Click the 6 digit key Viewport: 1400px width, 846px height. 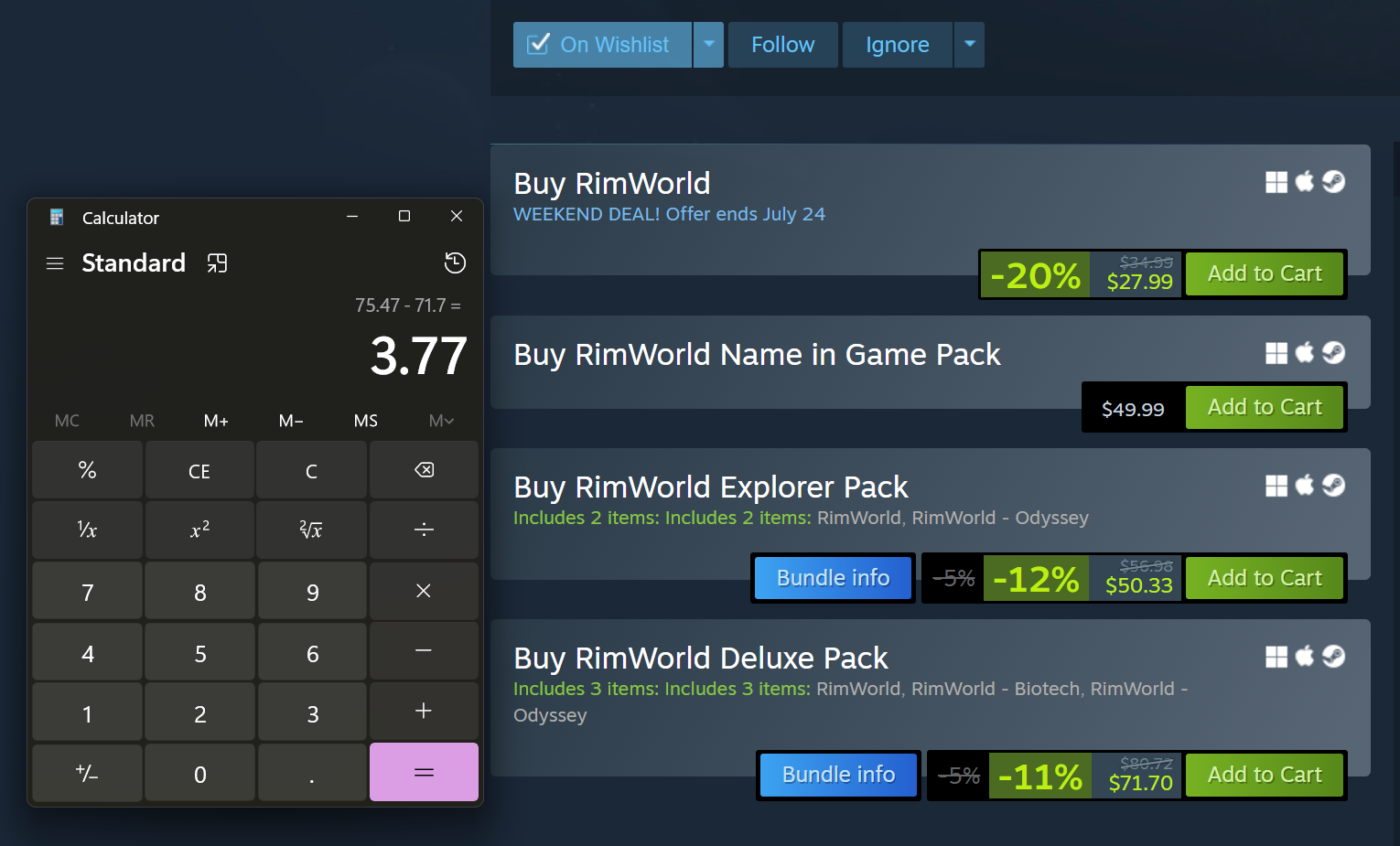[x=311, y=651]
